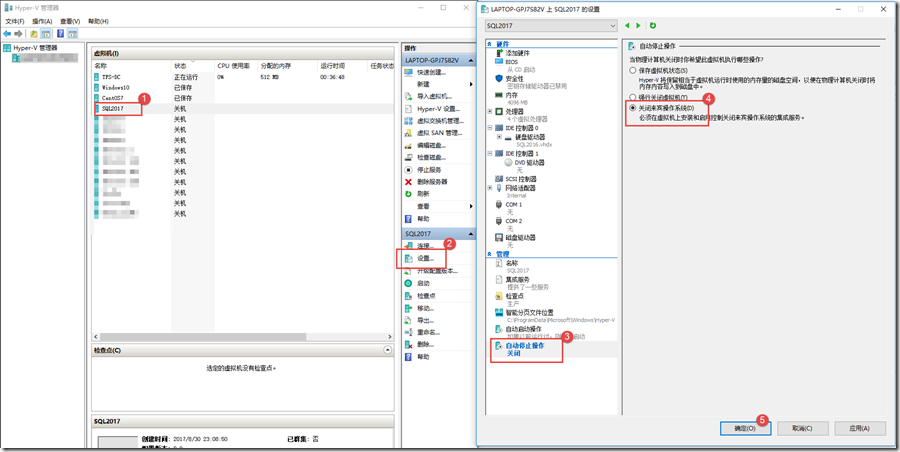Click the previous-VM green arrow in settings window
900x452 pixels.
coord(627,26)
